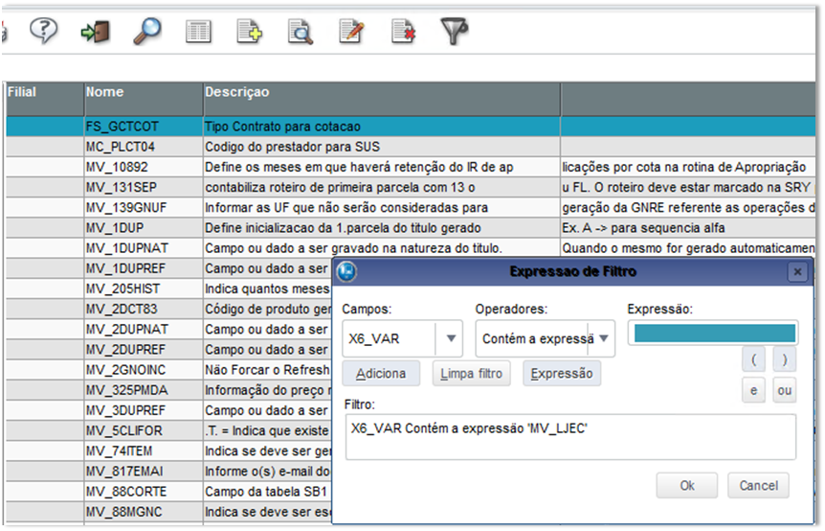This screenshot has width=825, height=531.
Task: View the record with the document magnifier icon
Action: point(300,32)
